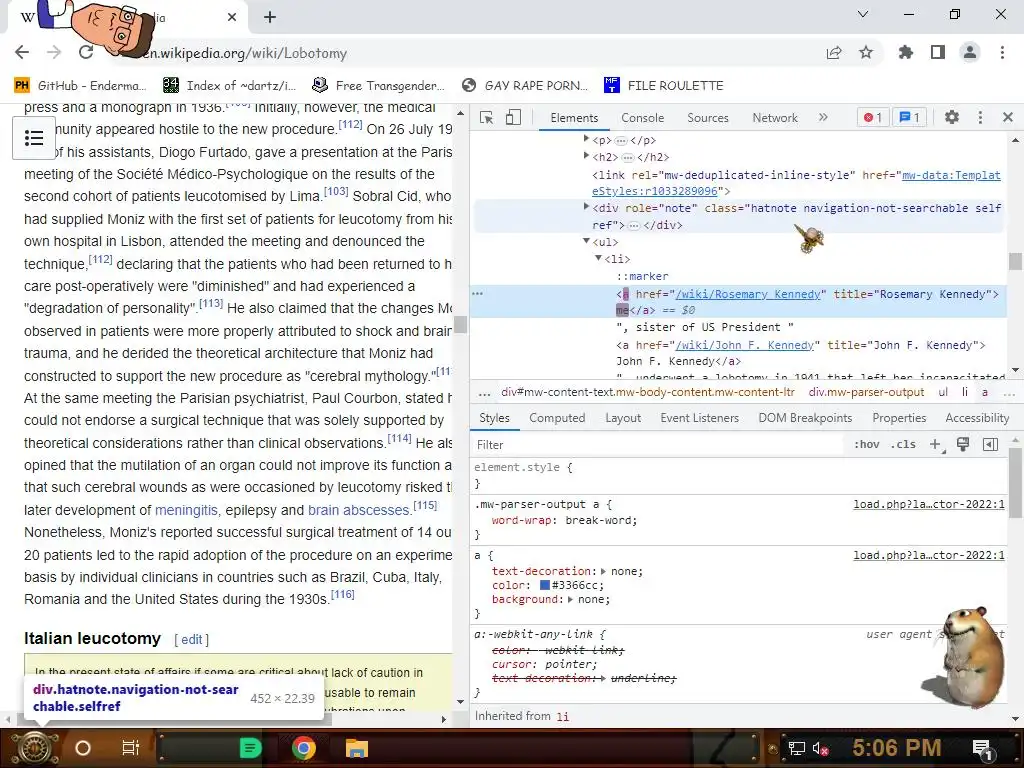This screenshot has width=1024, height=768.
Task: Toggle the :hov element state panel
Action: (x=867, y=445)
